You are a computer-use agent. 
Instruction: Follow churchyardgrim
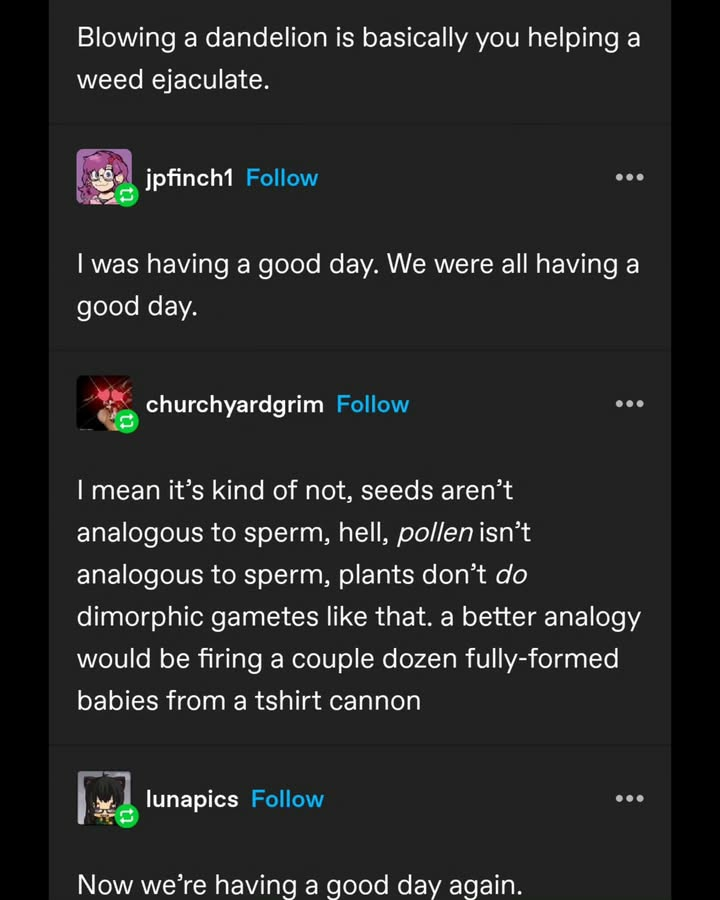coord(373,404)
